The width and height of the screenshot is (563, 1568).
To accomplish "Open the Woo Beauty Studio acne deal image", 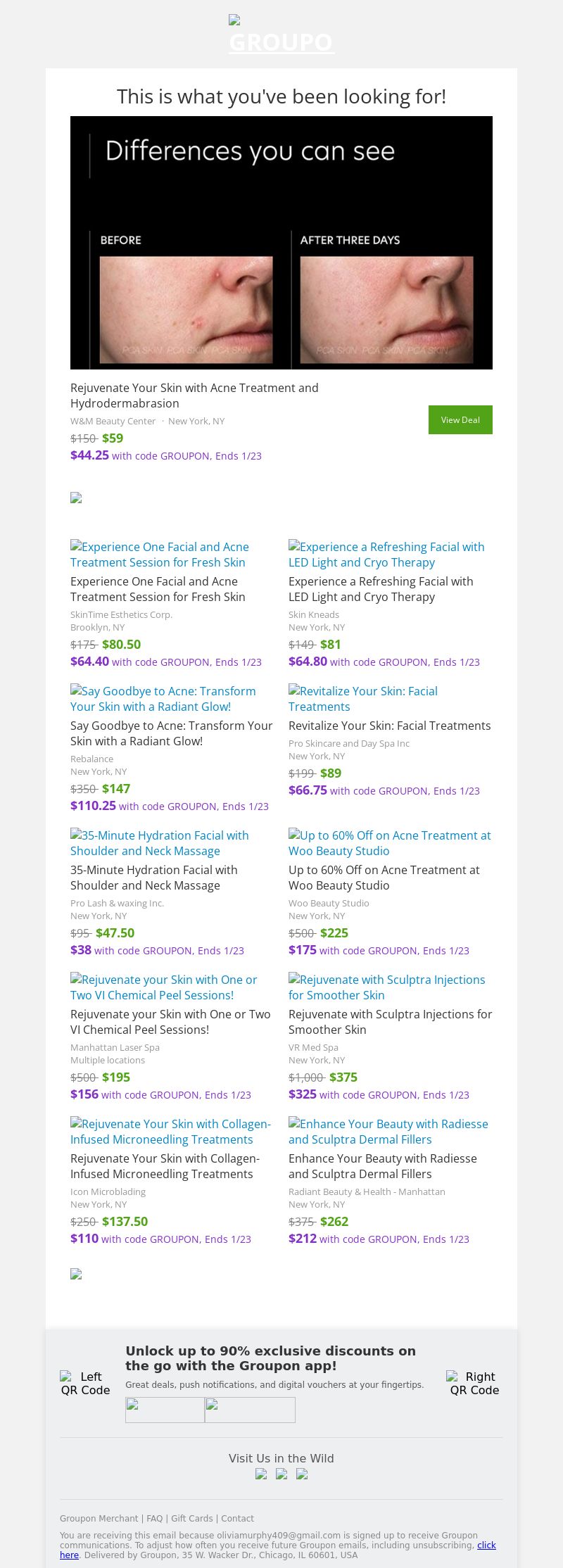I will 389,843.
